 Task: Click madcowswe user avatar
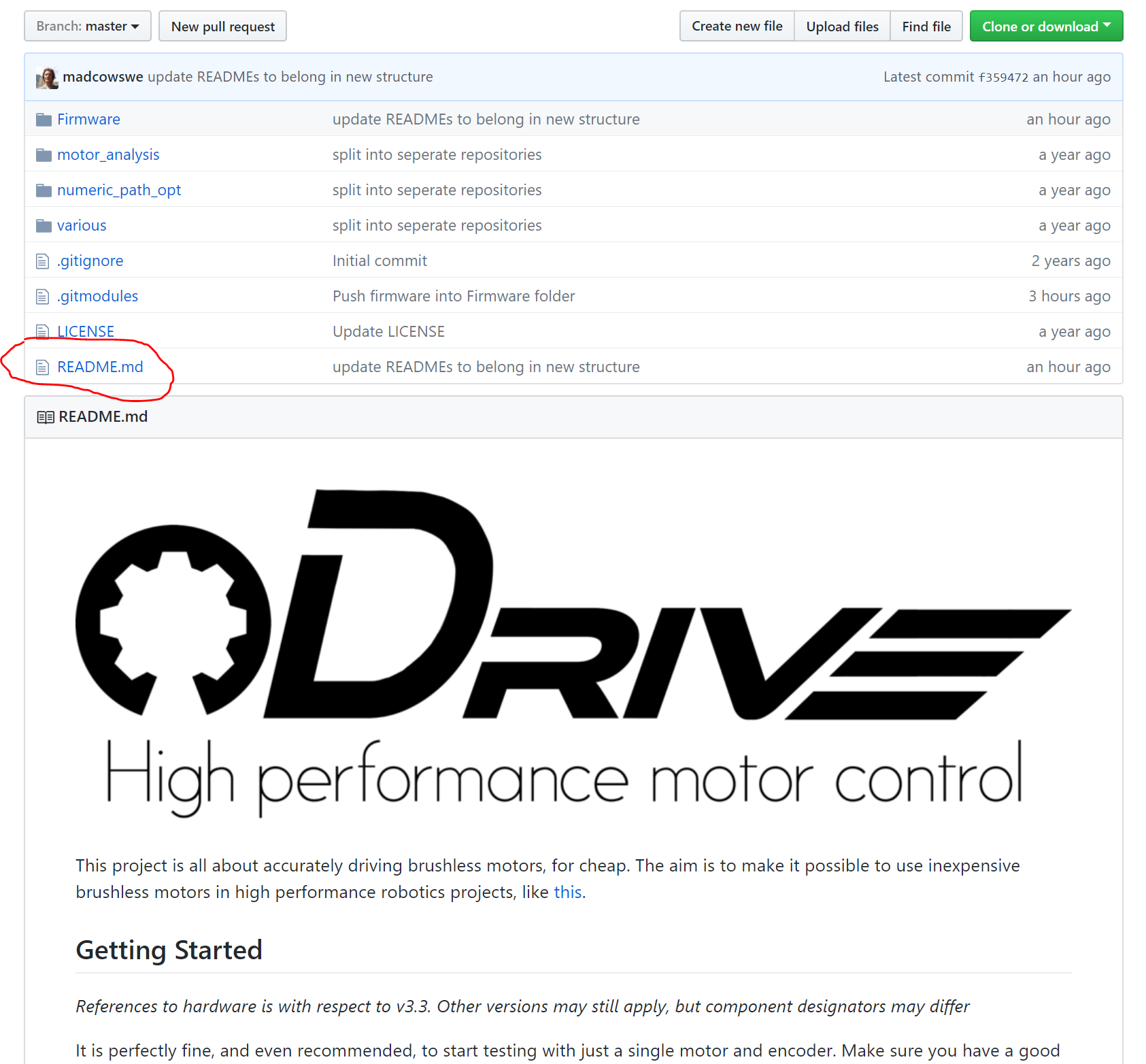(47, 78)
